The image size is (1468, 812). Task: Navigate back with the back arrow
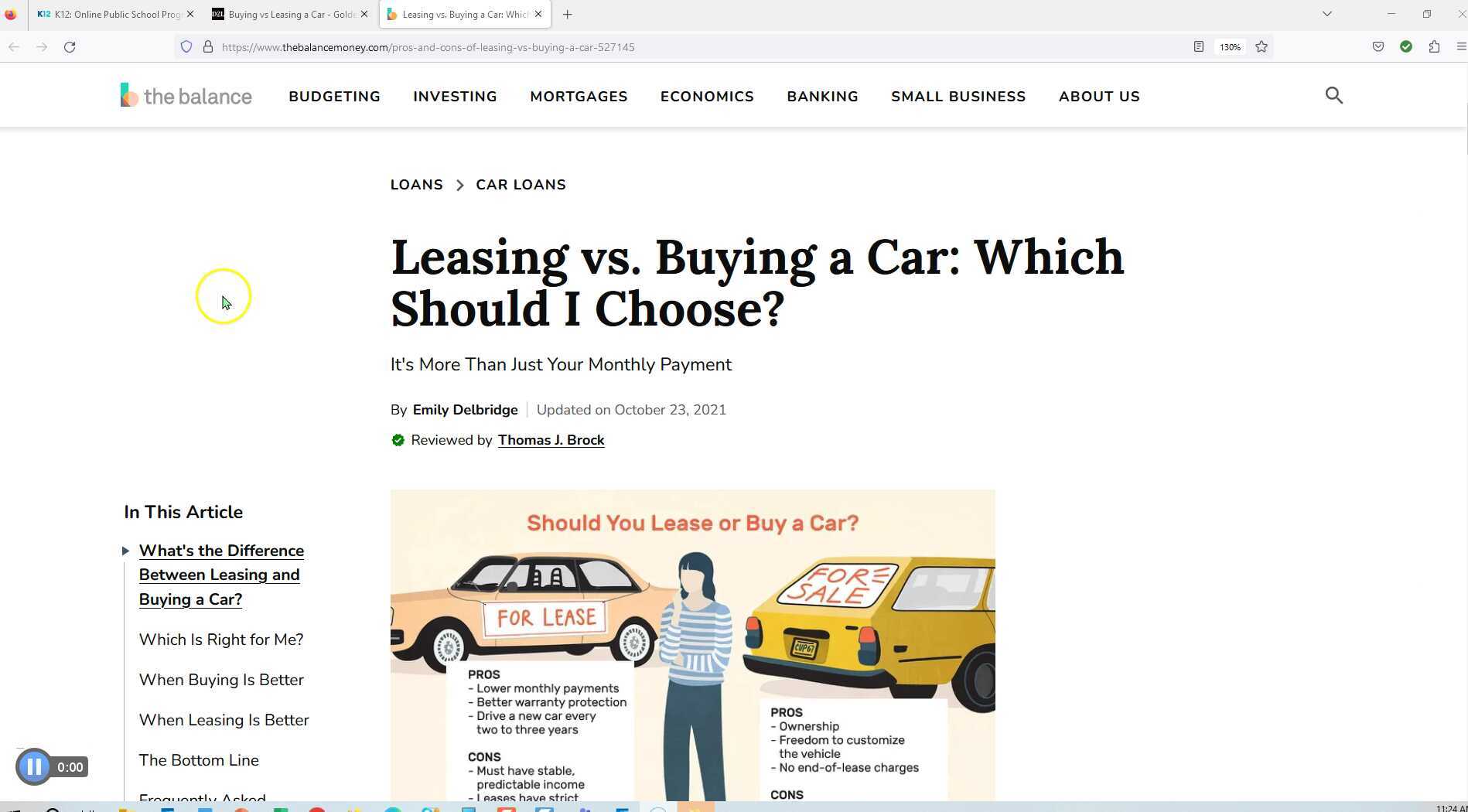[x=13, y=46]
